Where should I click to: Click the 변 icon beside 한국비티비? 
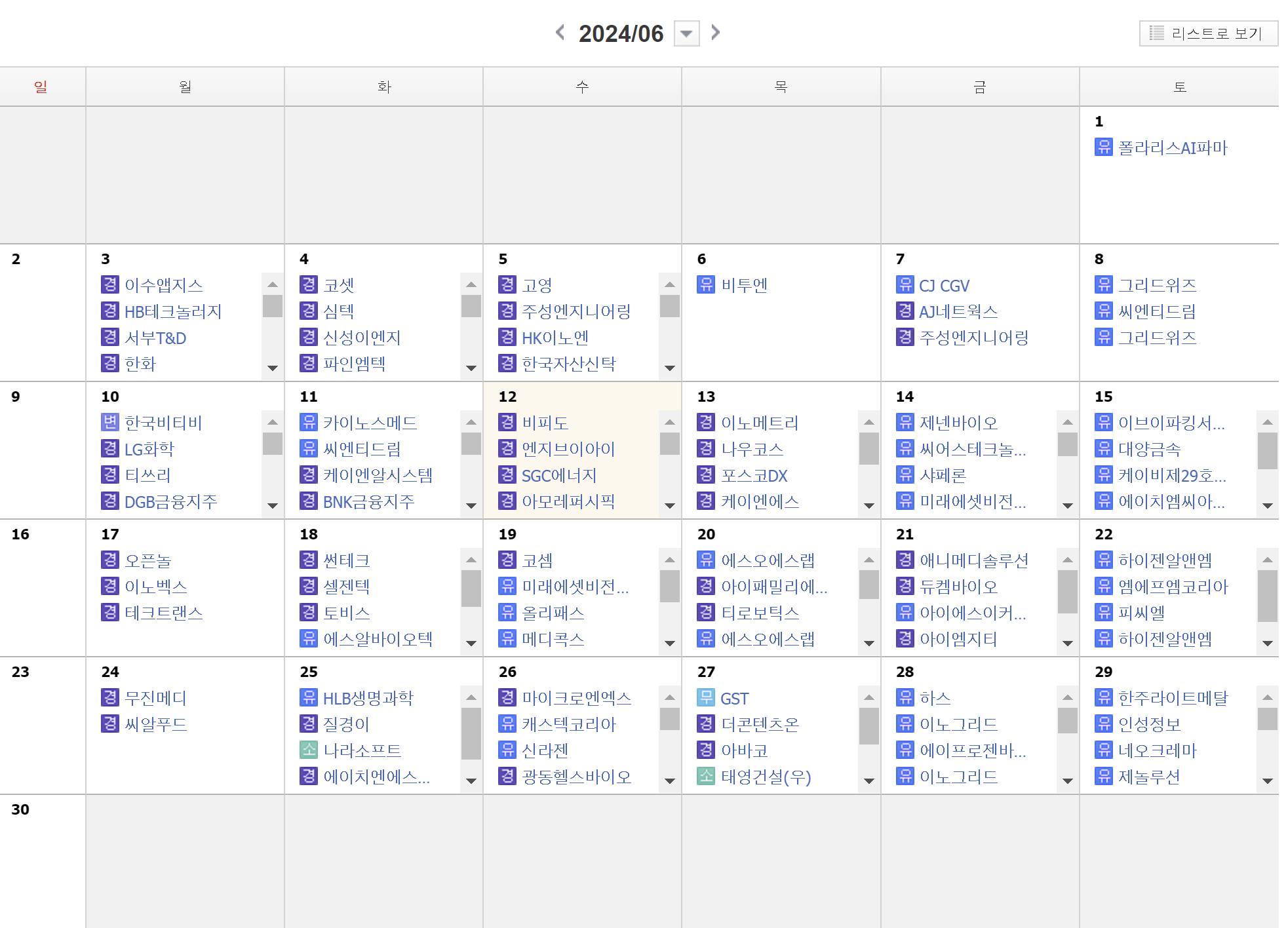click(110, 422)
